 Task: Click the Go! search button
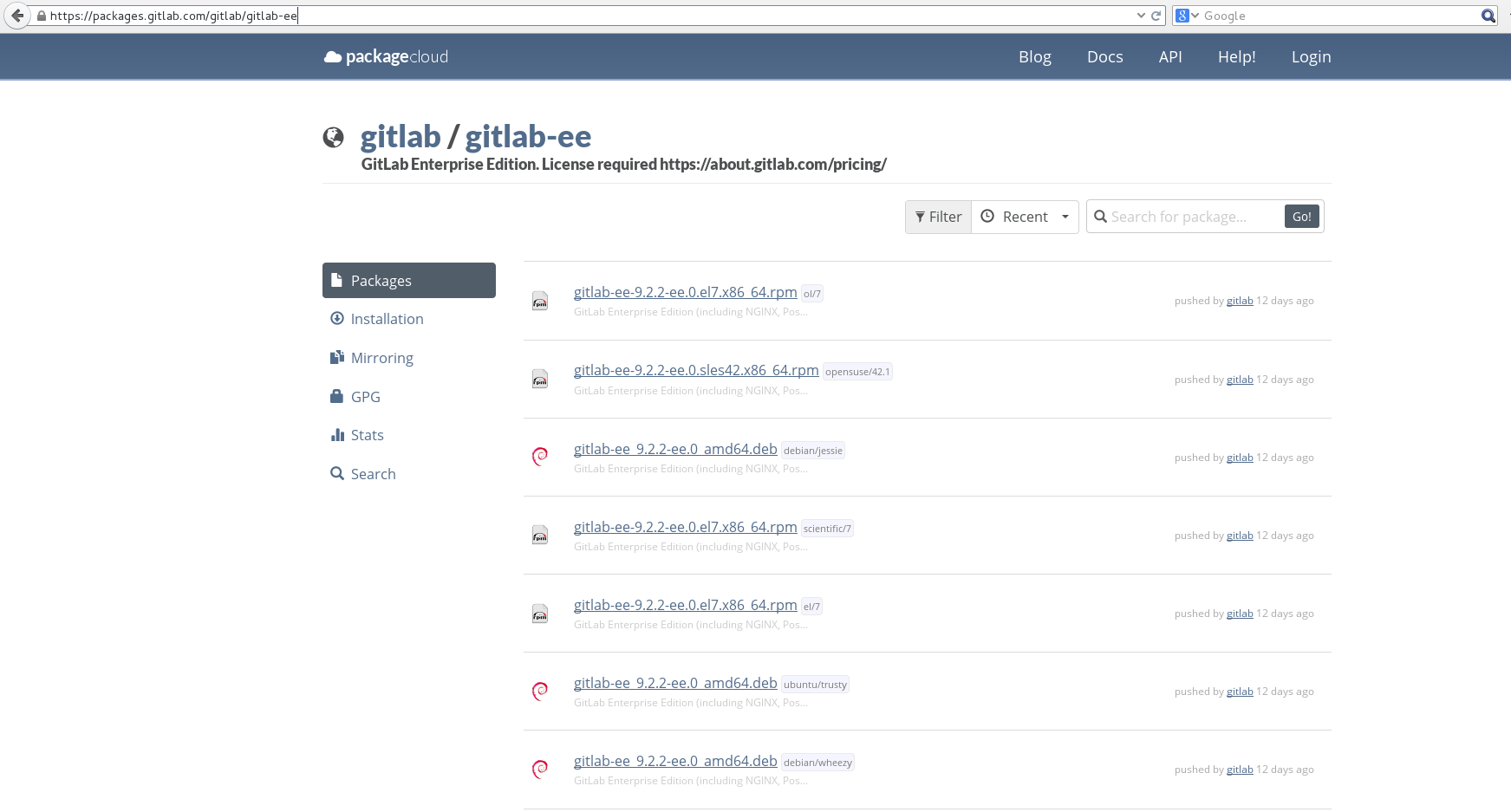click(x=1302, y=217)
